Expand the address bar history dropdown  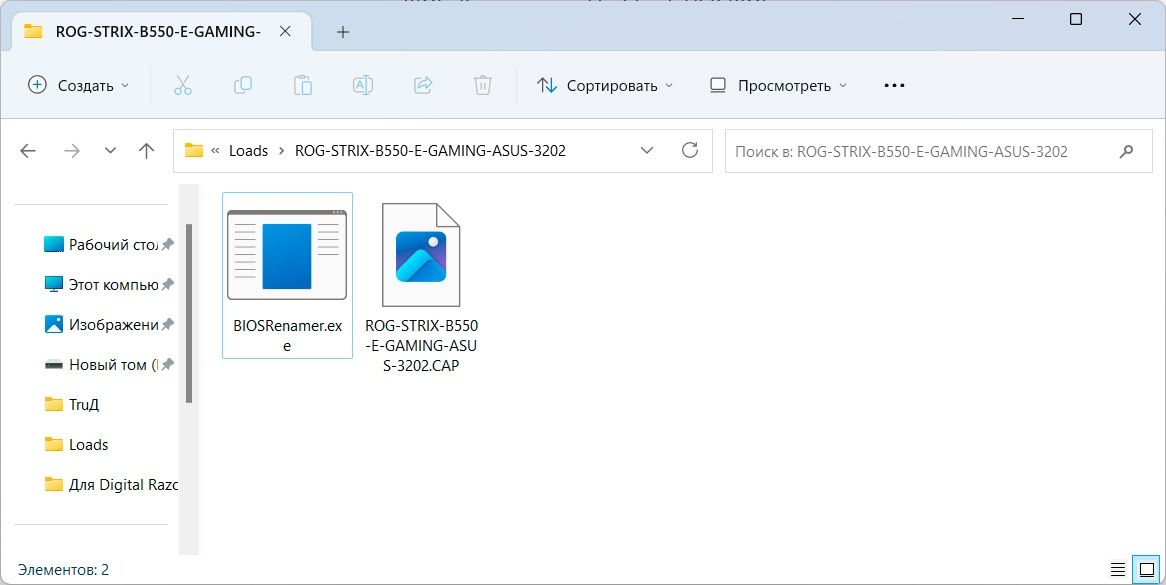pos(647,151)
